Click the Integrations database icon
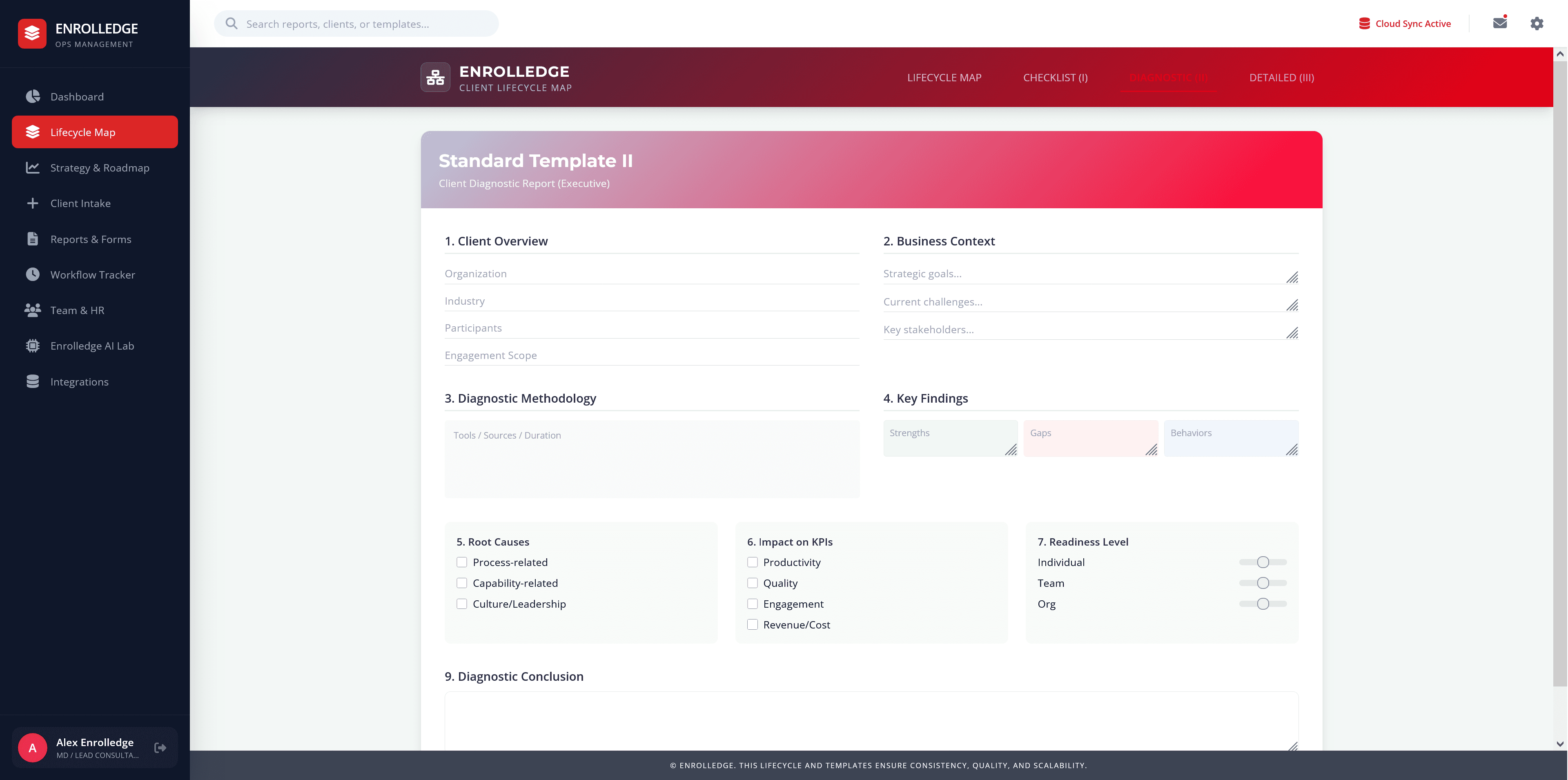The height and width of the screenshot is (780, 1568). [x=33, y=382]
